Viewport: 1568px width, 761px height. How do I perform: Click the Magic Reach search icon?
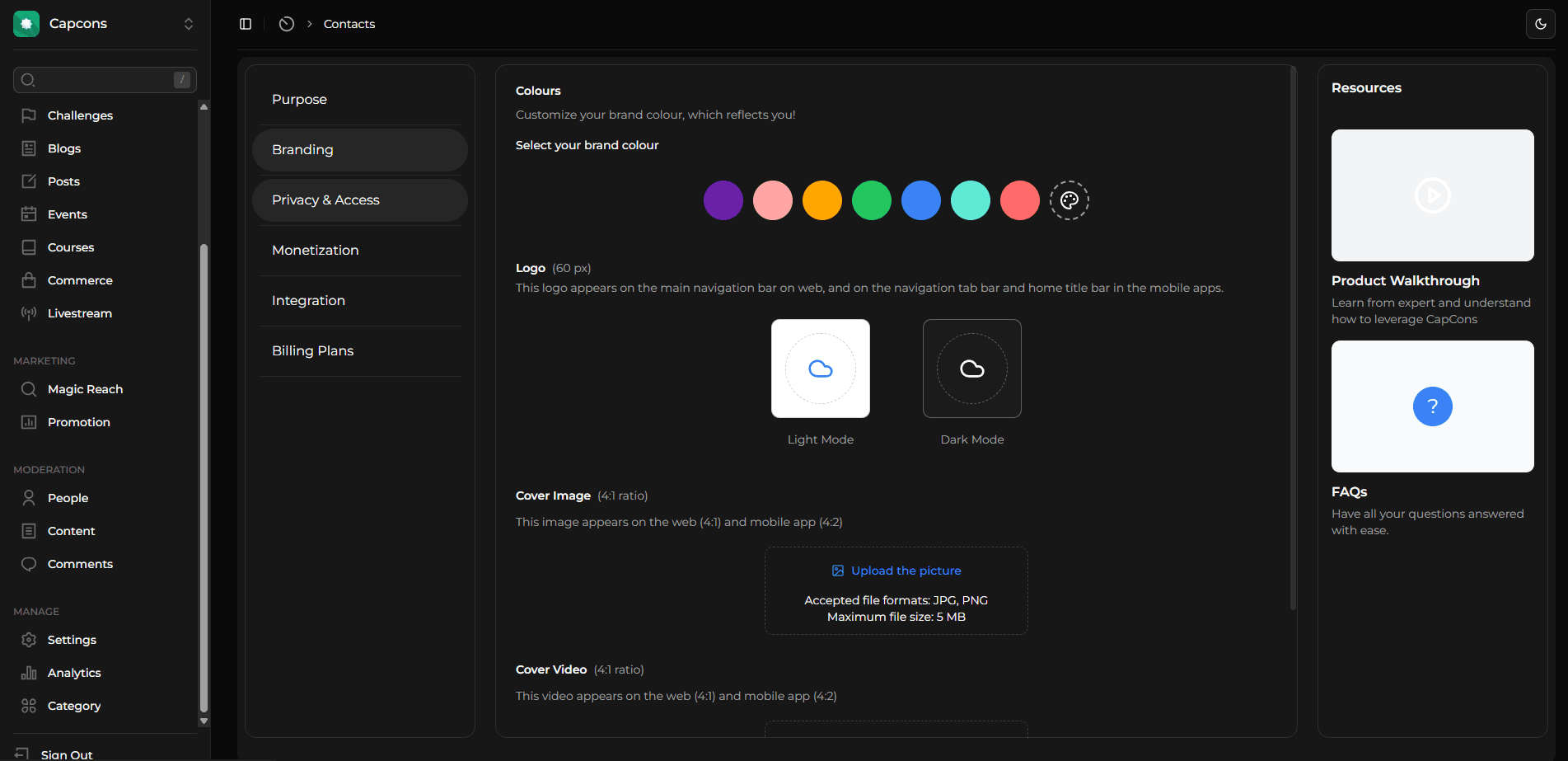click(x=29, y=389)
